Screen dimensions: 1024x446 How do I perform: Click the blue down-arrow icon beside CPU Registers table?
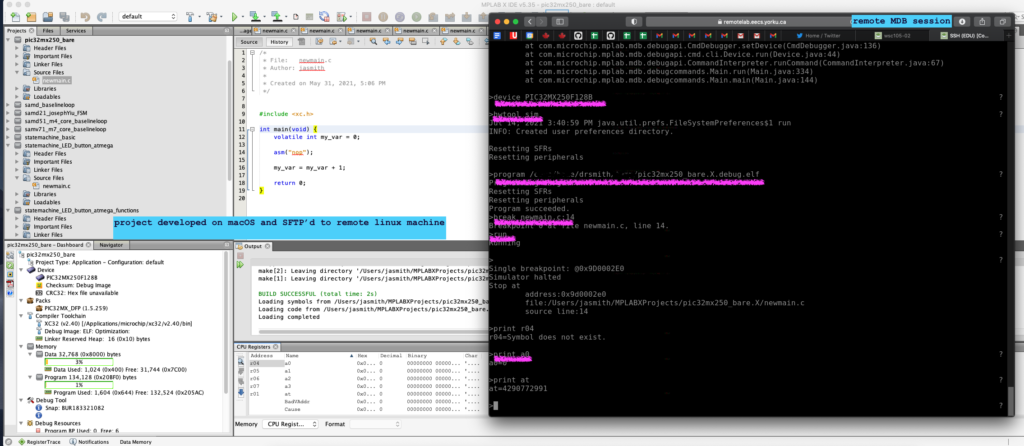[x=241, y=393]
